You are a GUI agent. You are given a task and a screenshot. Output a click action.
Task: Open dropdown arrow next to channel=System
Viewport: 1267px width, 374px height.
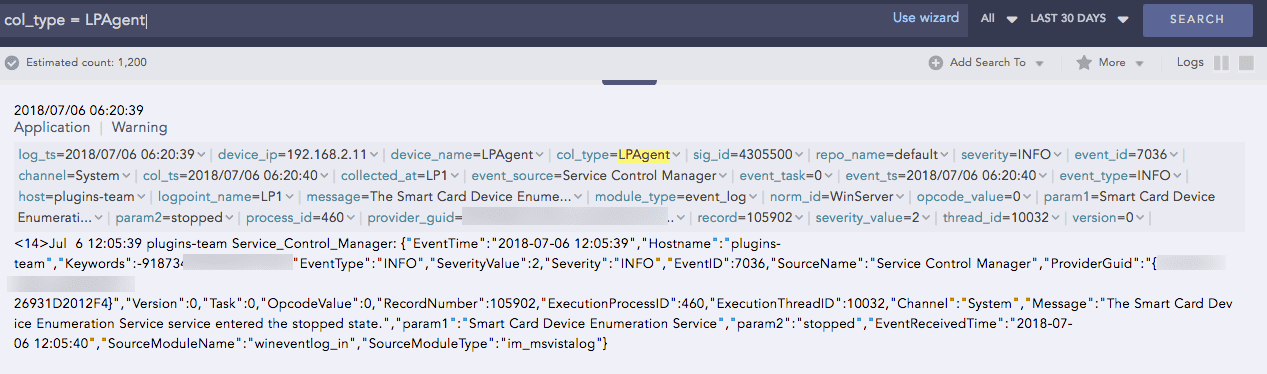[x=127, y=176]
